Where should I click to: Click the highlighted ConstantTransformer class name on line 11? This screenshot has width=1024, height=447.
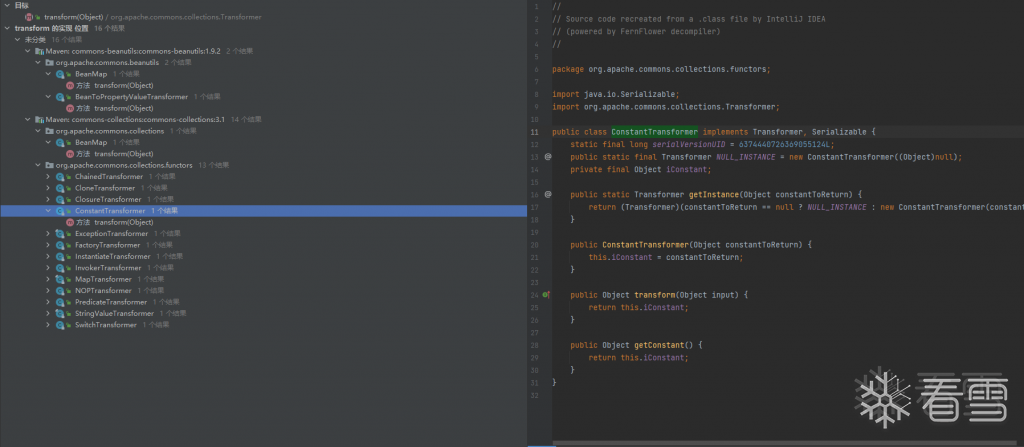click(654, 131)
